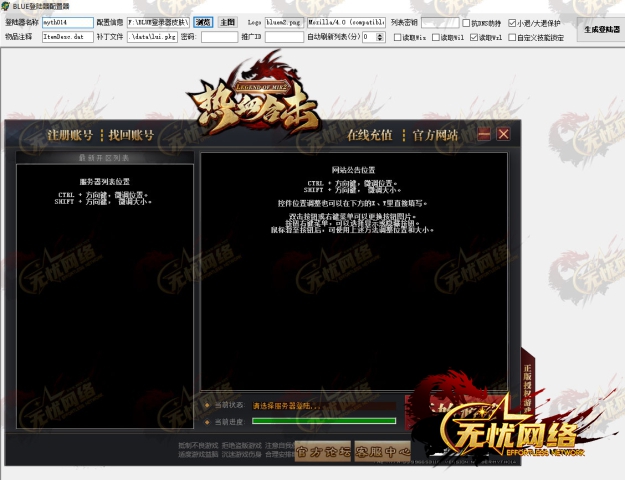Click the 密码 input field

(x=219, y=37)
